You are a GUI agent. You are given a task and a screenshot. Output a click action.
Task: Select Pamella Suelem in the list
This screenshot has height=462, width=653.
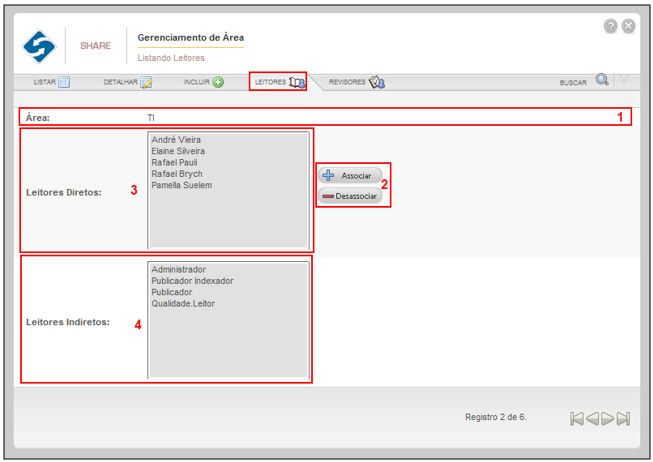pyautogui.click(x=182, y=185)
